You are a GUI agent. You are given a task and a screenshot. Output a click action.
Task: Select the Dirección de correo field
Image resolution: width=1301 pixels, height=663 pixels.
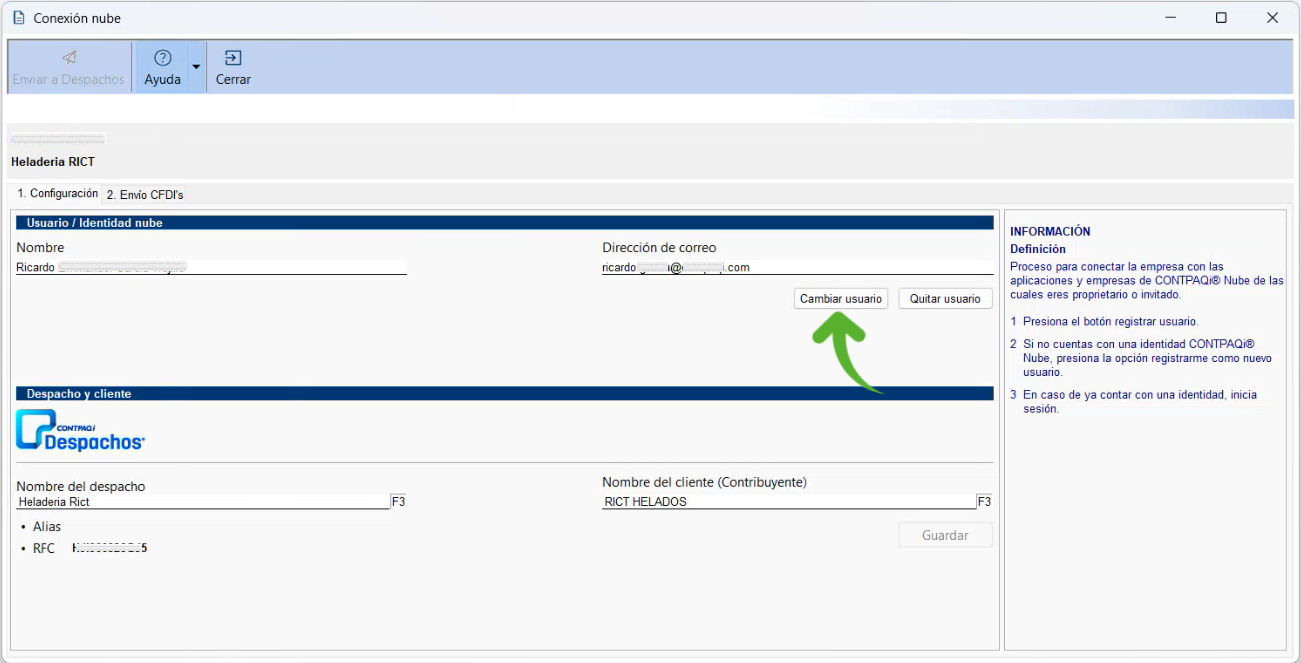[797, 267]
